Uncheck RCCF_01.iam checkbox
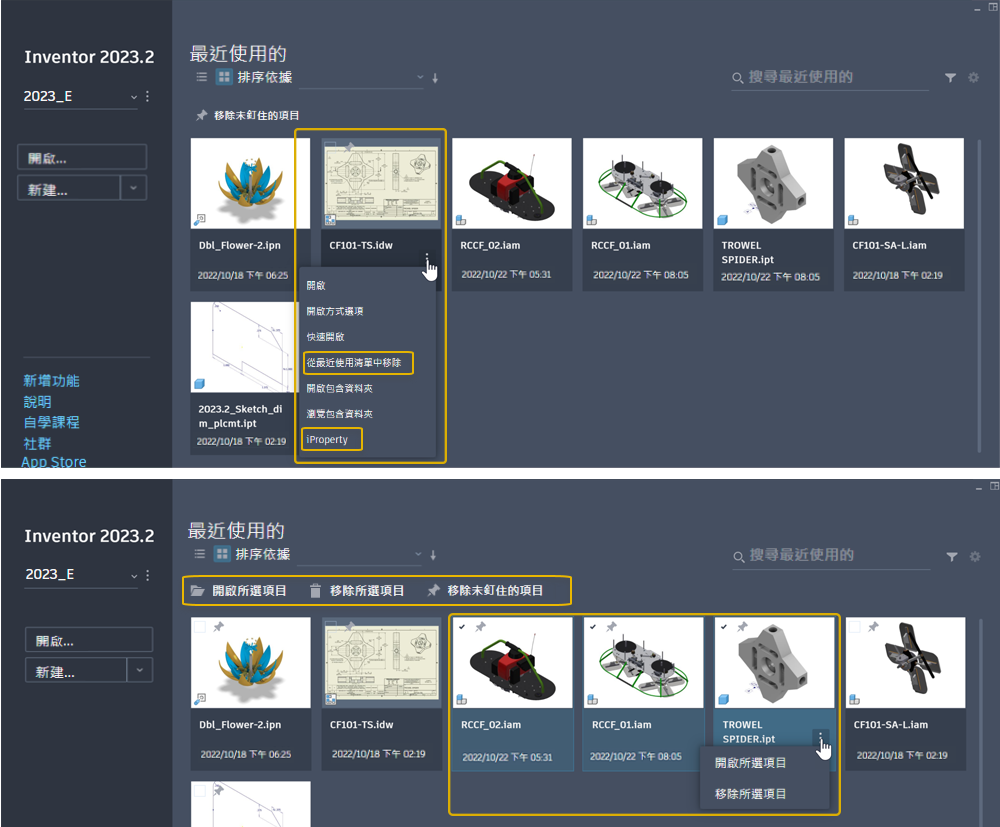Screen dimensions: 1000x827 click(x=593, y=627)
